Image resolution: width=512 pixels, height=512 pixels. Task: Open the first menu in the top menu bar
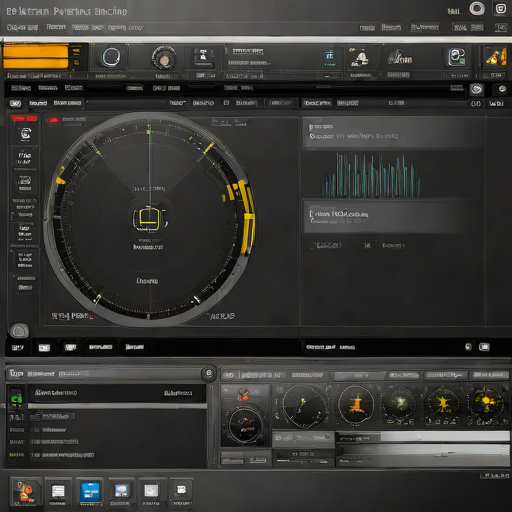(x=22, y=27)
